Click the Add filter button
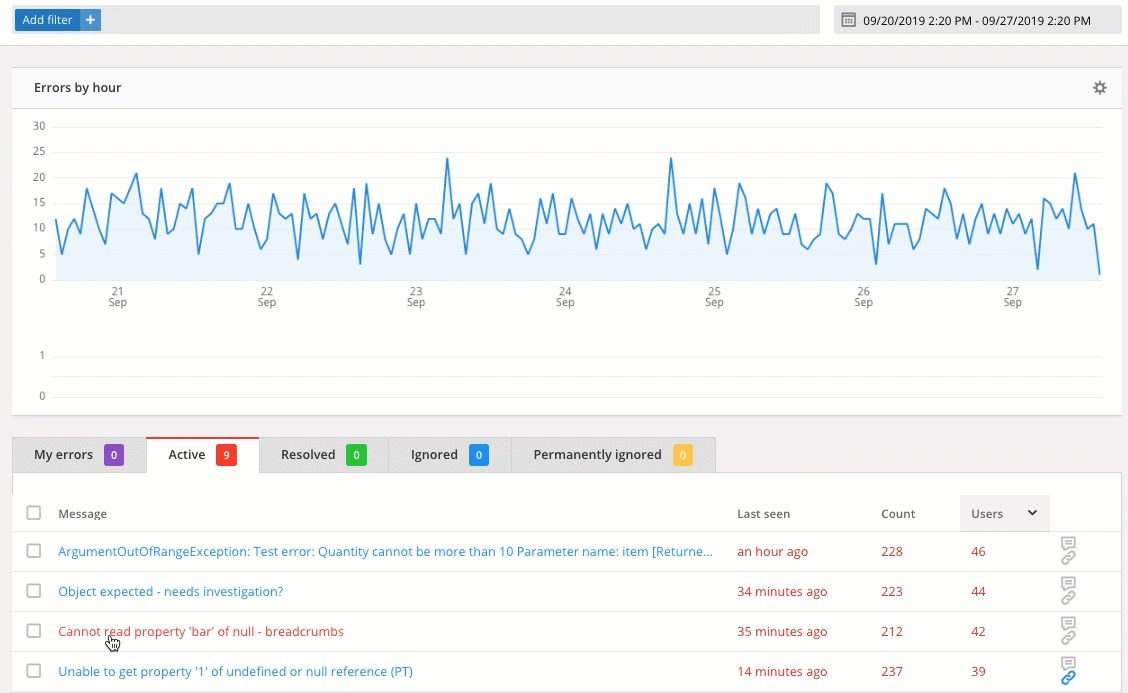Viewport: 1128px width, 693px height. coord(47,20)
